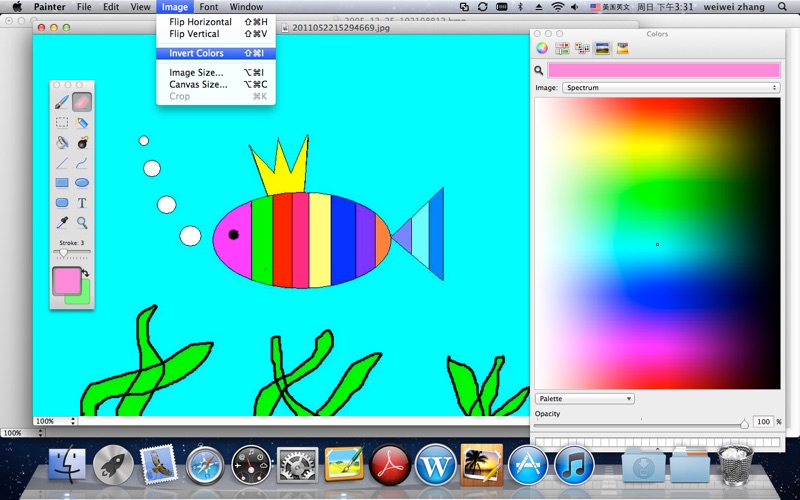Open Safari compass in the Dock
This screenshot has width=800, height=500.
click(x=205, y=465)
